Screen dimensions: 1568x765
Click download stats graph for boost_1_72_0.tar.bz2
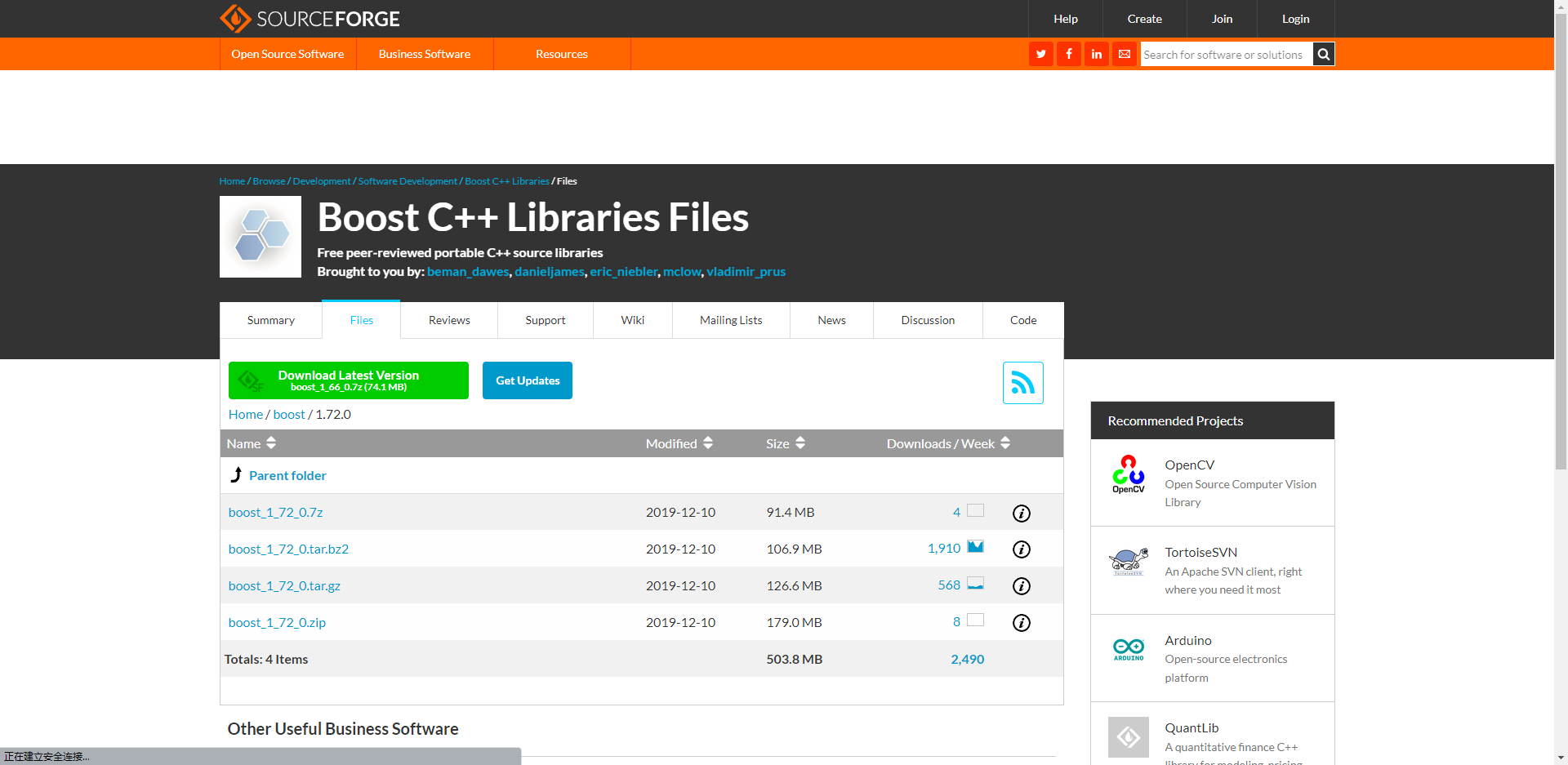(976, 546)
